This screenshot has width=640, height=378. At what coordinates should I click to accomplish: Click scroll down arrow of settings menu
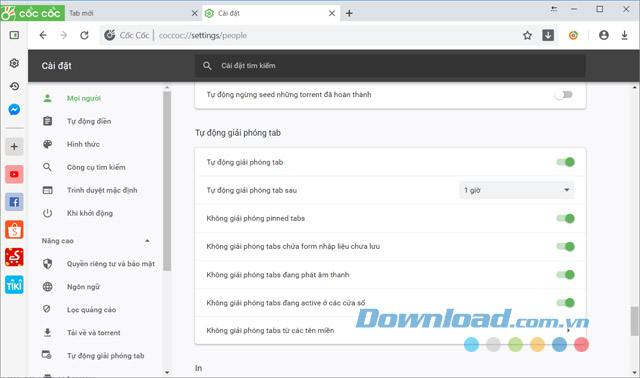click(167, 372)
